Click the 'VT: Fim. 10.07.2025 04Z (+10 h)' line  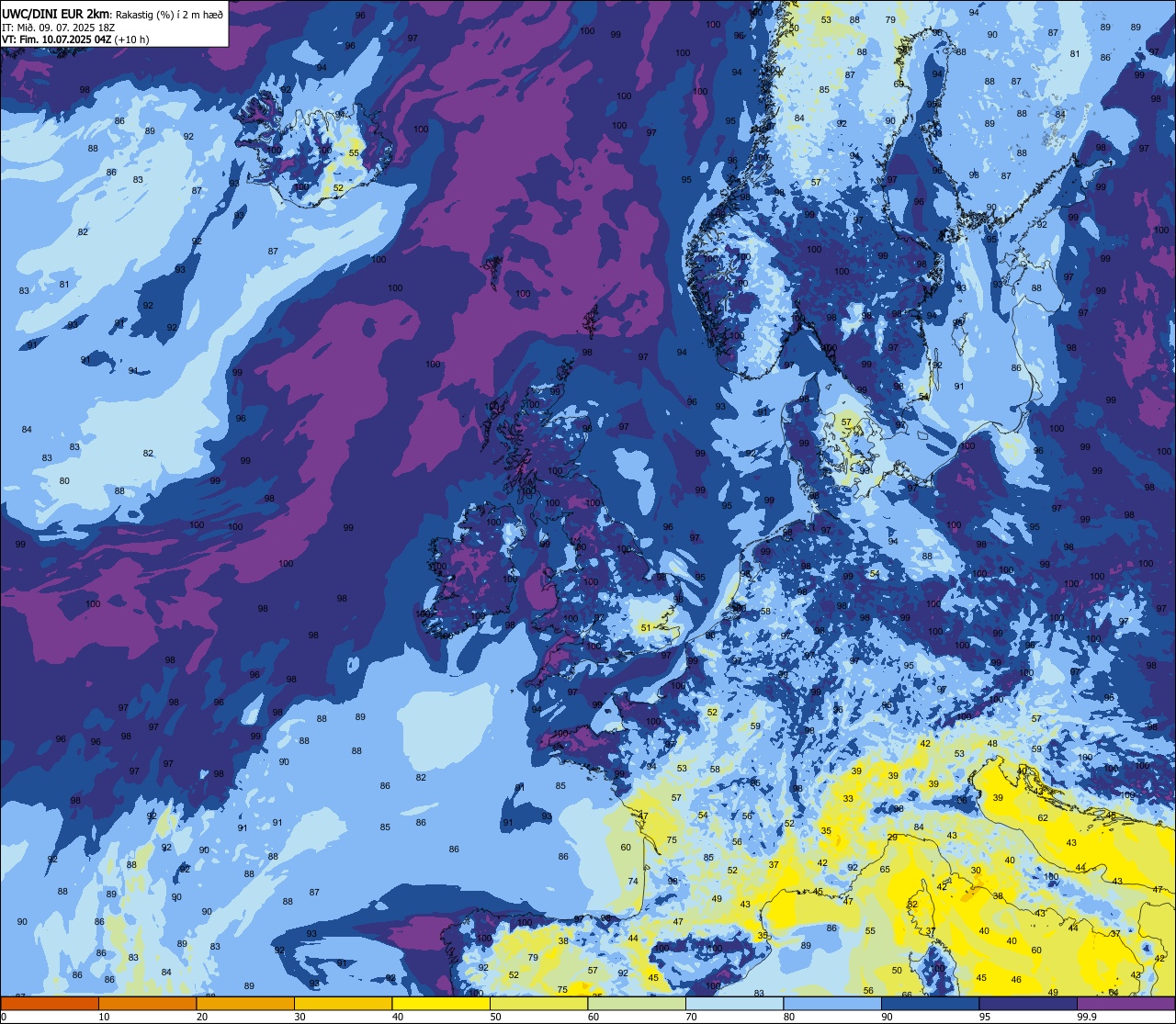coord(75,39)
